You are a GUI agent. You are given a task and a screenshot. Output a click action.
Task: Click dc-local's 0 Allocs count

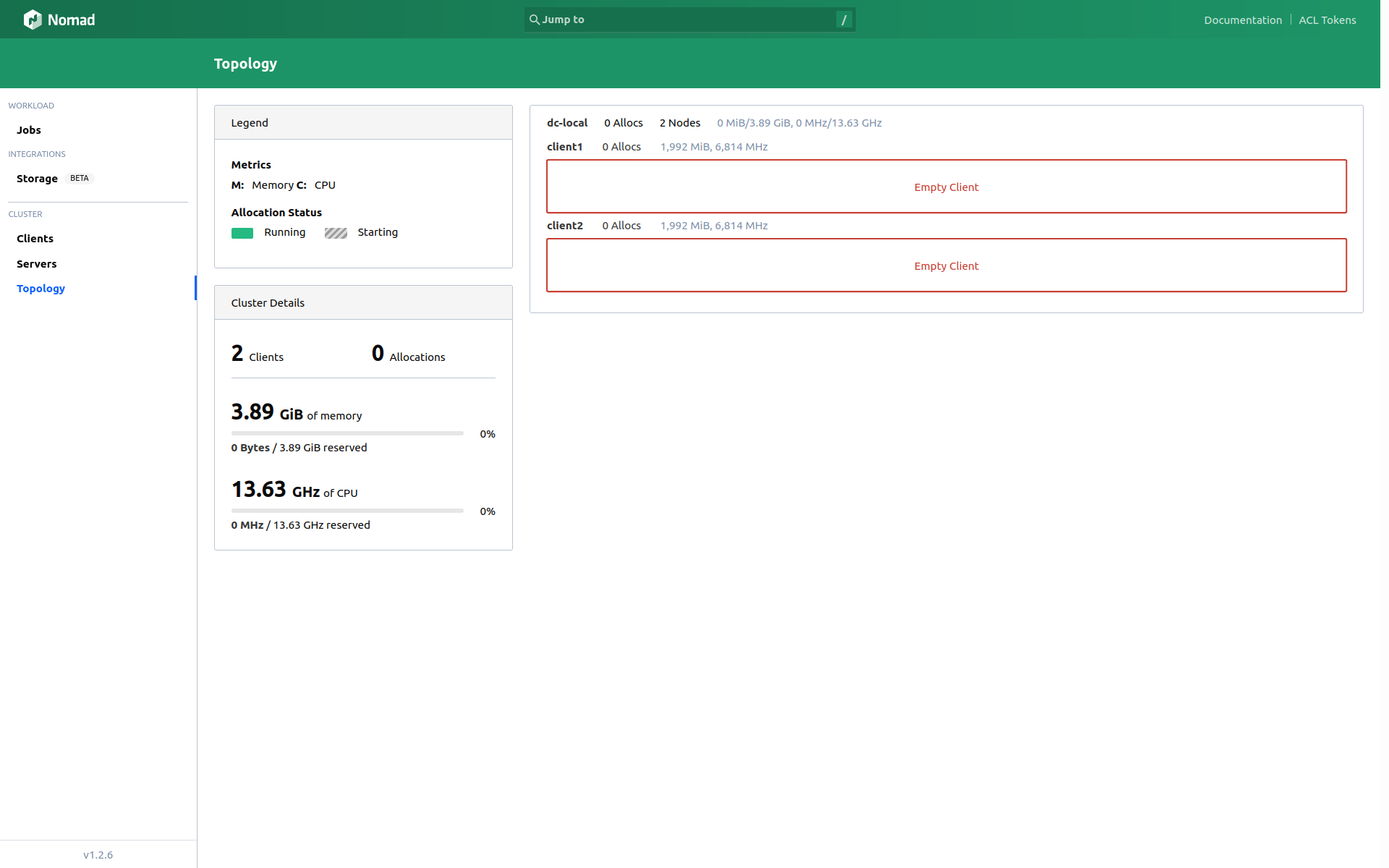coord(623,123)
